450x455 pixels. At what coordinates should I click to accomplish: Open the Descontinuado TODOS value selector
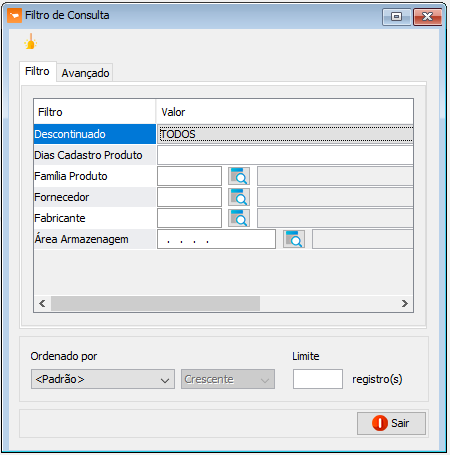(x=285, y=134)
